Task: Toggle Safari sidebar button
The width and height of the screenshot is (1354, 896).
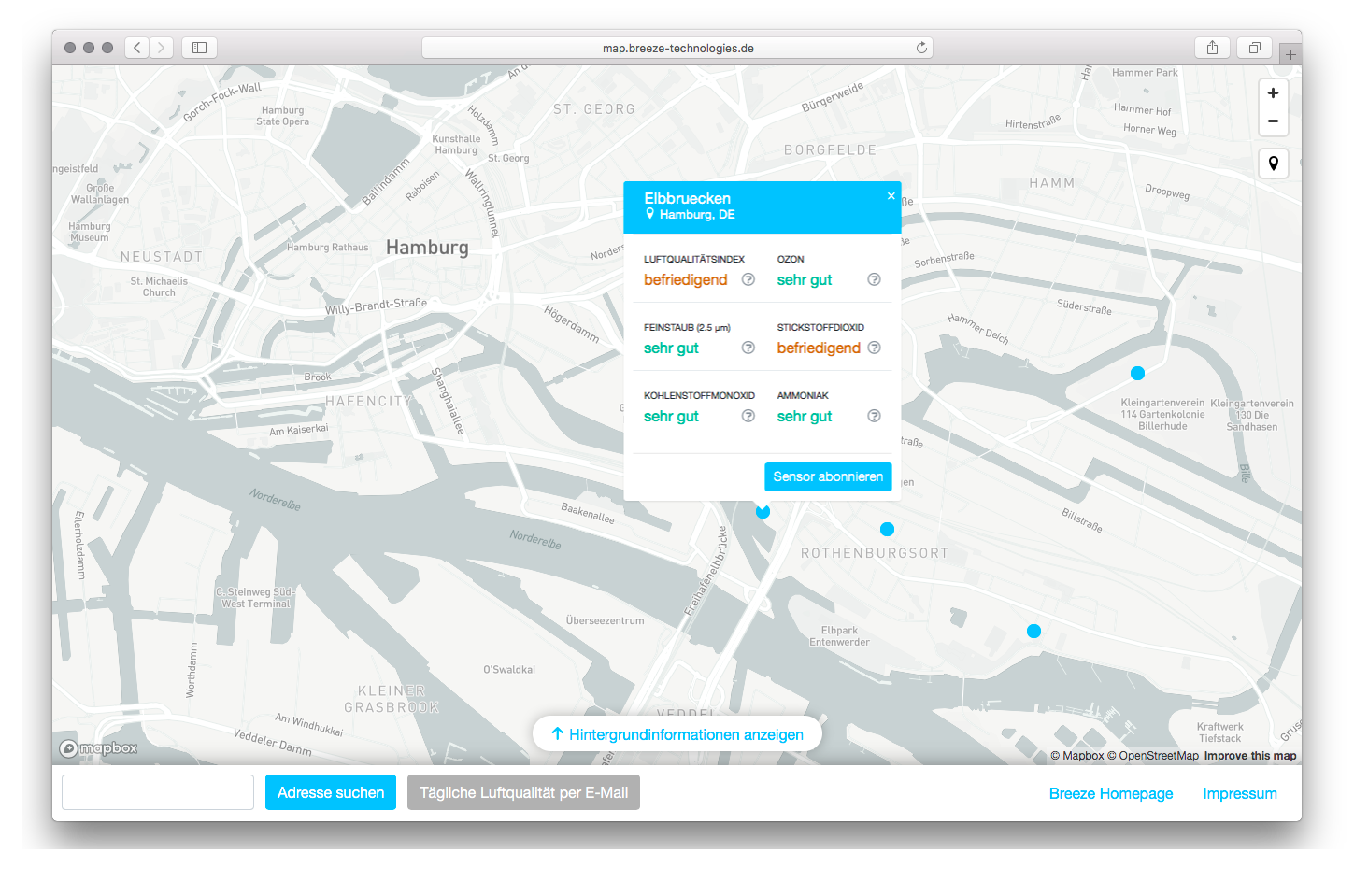Action: [199, 48]
